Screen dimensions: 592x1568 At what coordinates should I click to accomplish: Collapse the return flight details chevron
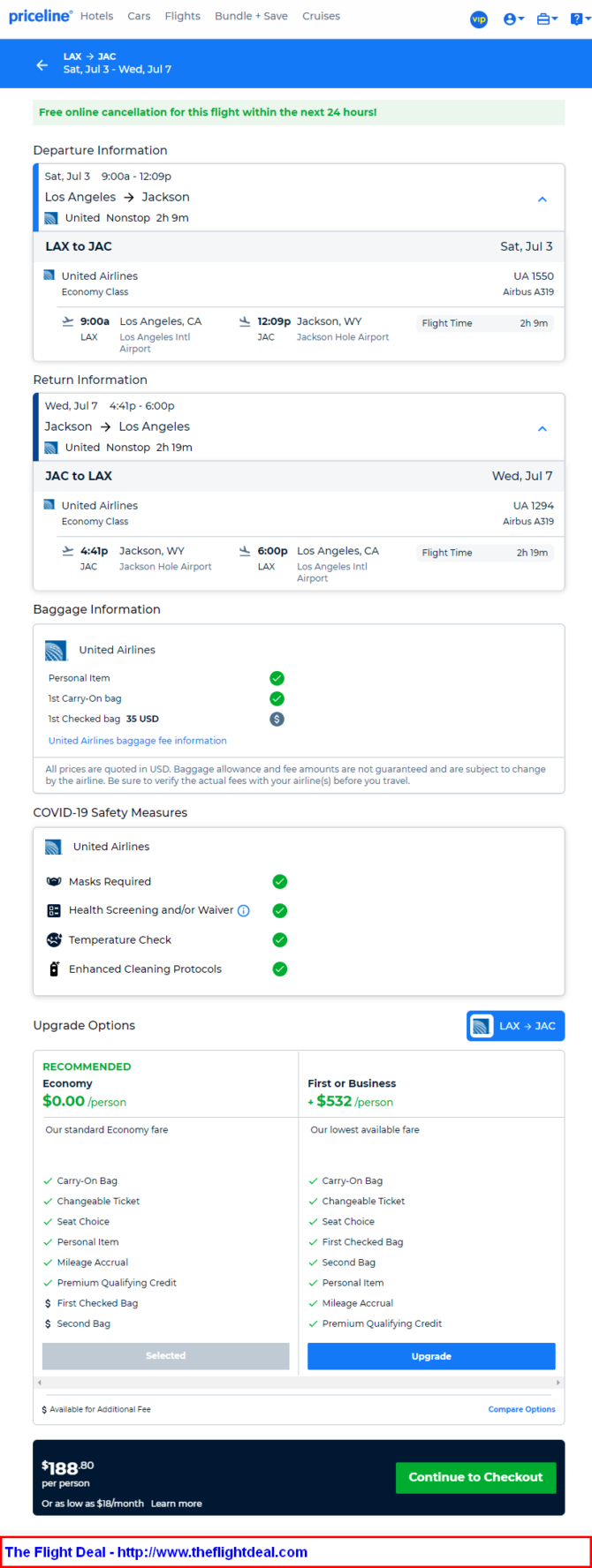[543, 429]
